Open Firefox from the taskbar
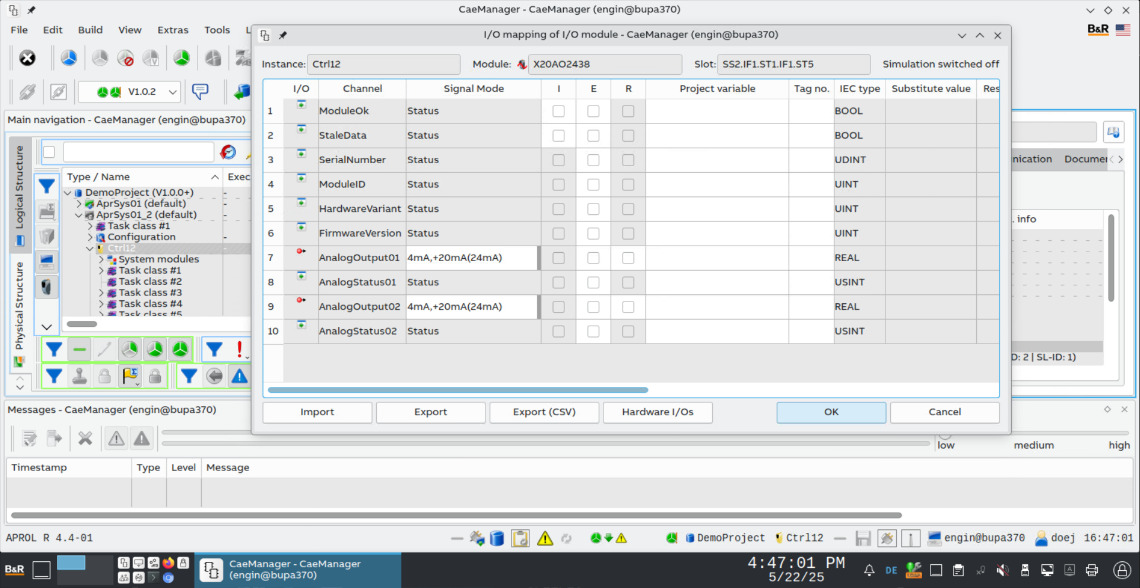The width and height of the screenshot is (1140, 588). click(x=167, y=563)
